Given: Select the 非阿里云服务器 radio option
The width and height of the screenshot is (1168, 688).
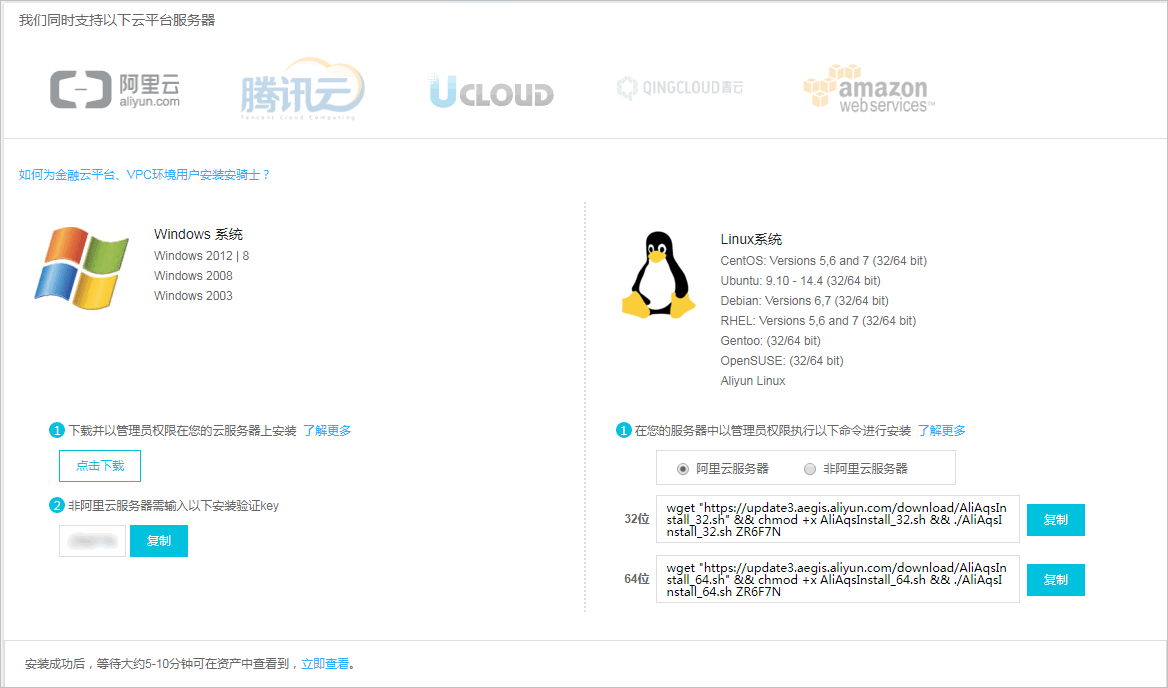Looking at the screenshot, I should click(x=810, y=468).
